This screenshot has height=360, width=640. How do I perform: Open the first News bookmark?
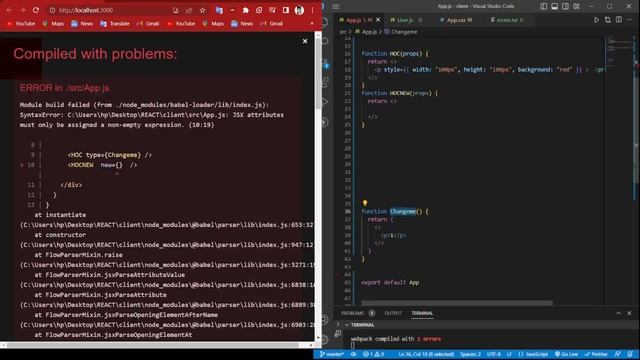pyautogui.click(x=82, y=24)
